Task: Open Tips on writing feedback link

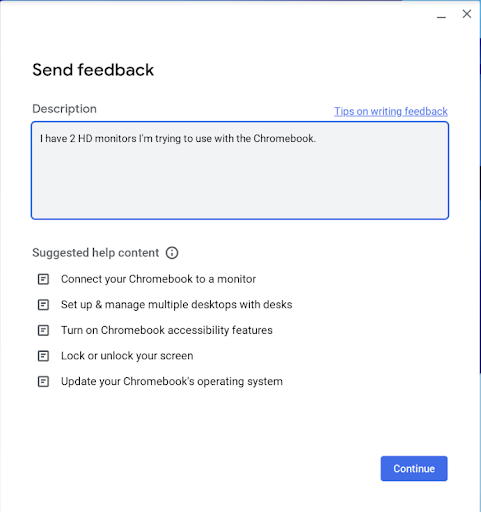Action: pos(391,111)
